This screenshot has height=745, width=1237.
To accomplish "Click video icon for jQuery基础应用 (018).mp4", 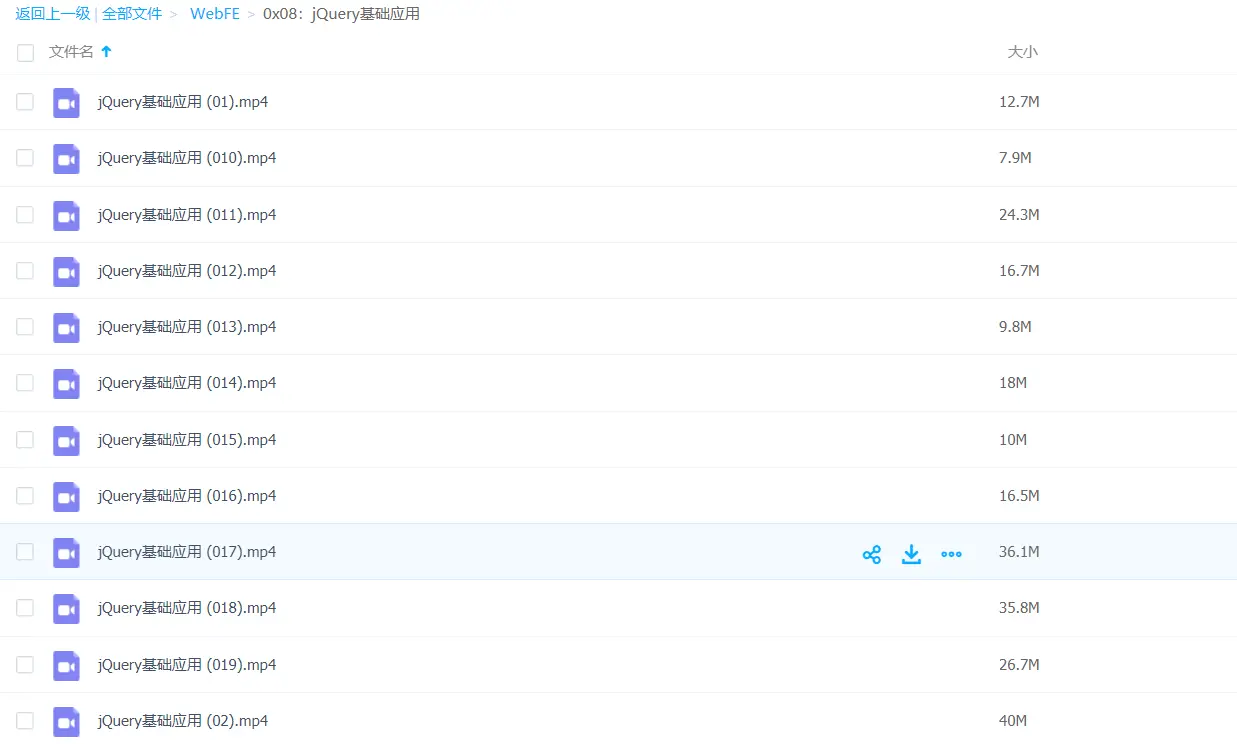I will point(66,608).
